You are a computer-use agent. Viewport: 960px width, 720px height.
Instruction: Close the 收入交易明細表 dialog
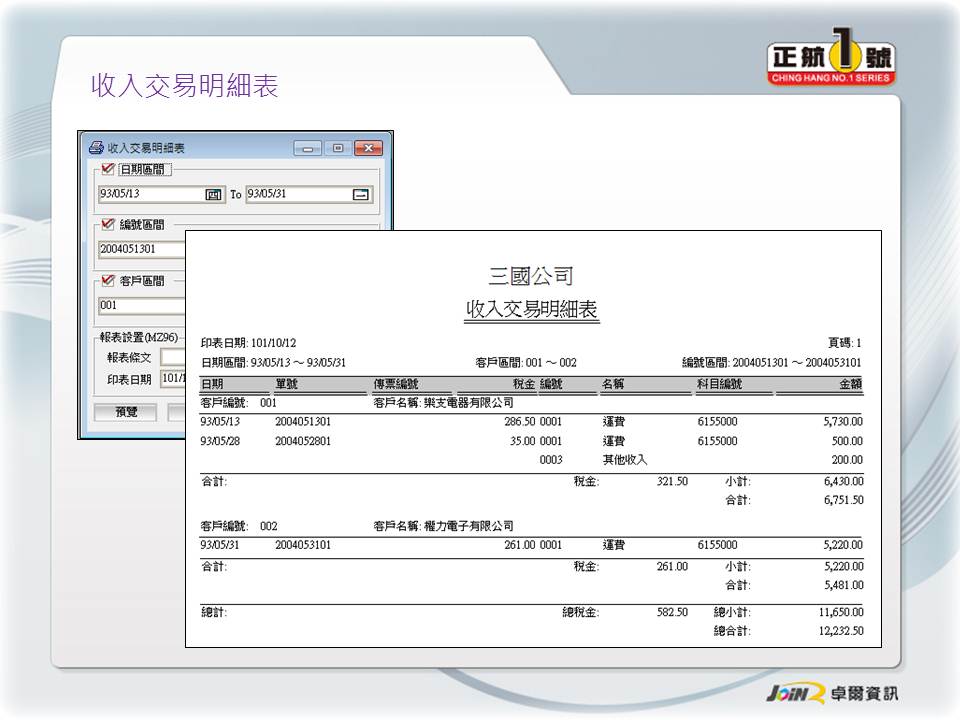click(x=369, y=148)
